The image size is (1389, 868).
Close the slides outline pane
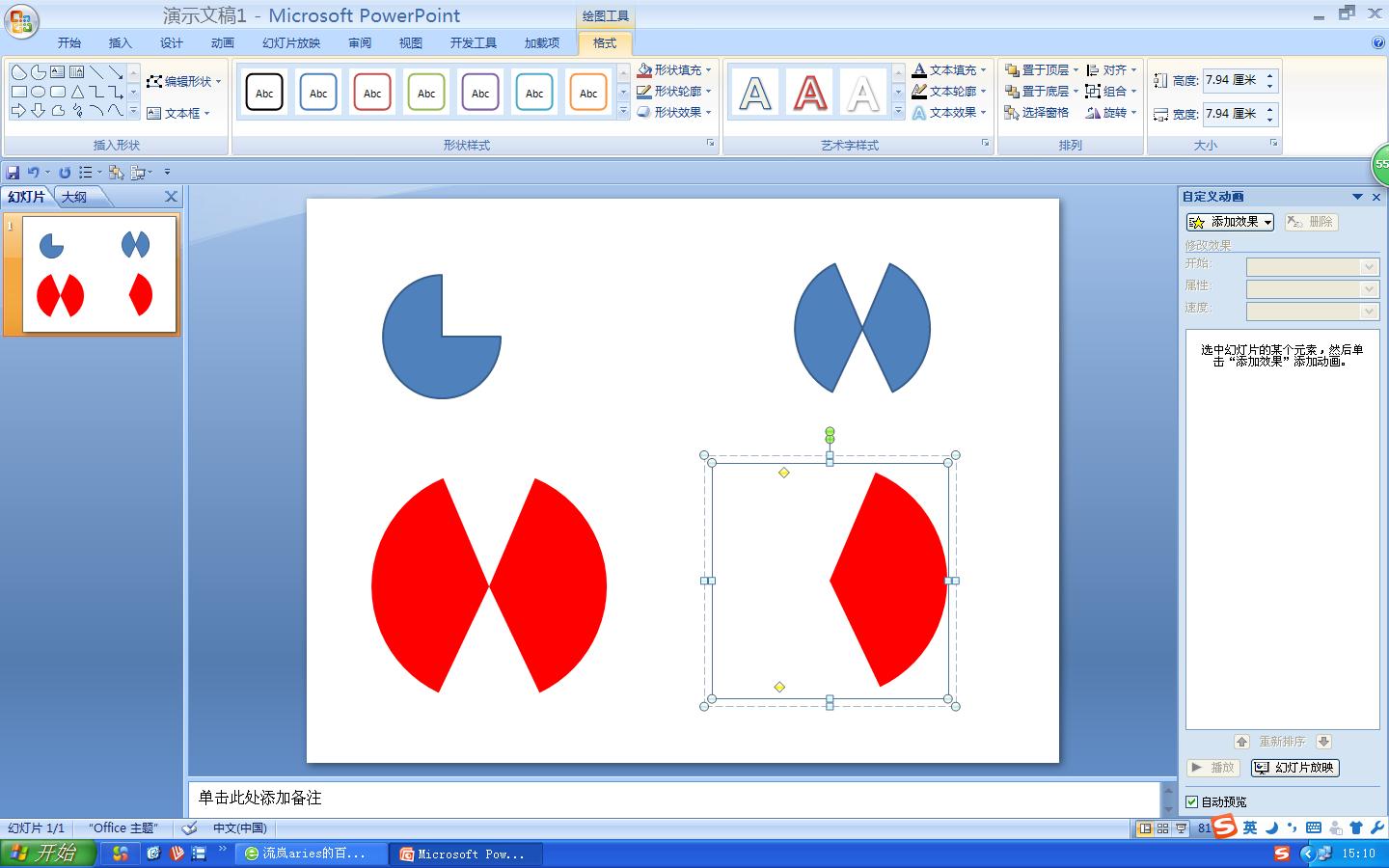pyautogui.click(x=171, y=197)
